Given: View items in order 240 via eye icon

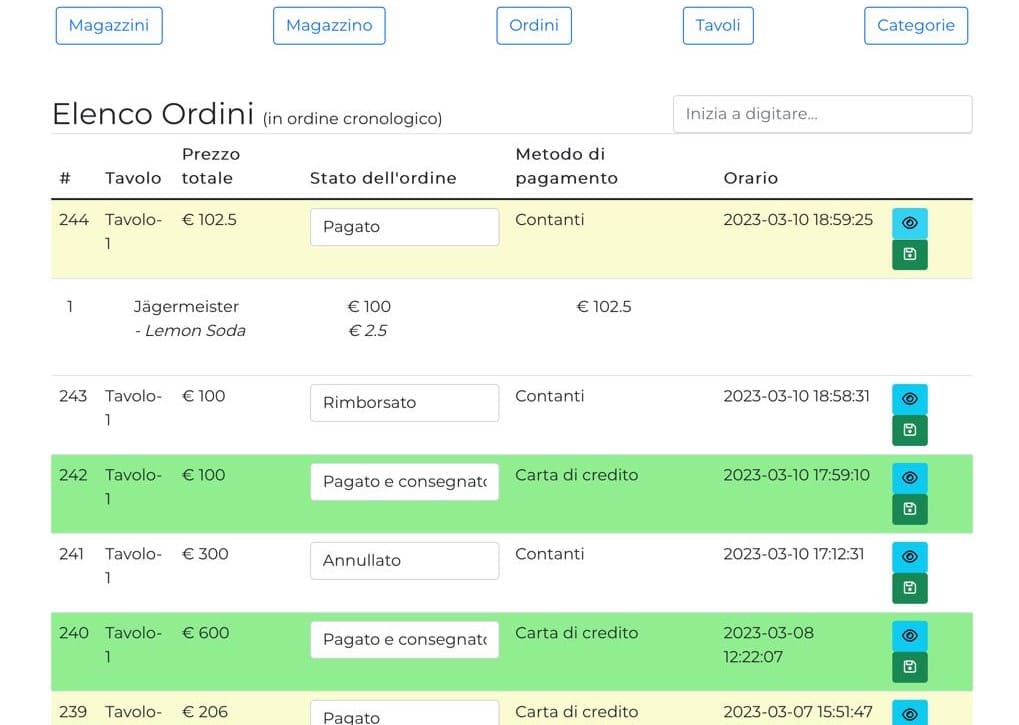Looking at the screenshot, I should [909, 636].
